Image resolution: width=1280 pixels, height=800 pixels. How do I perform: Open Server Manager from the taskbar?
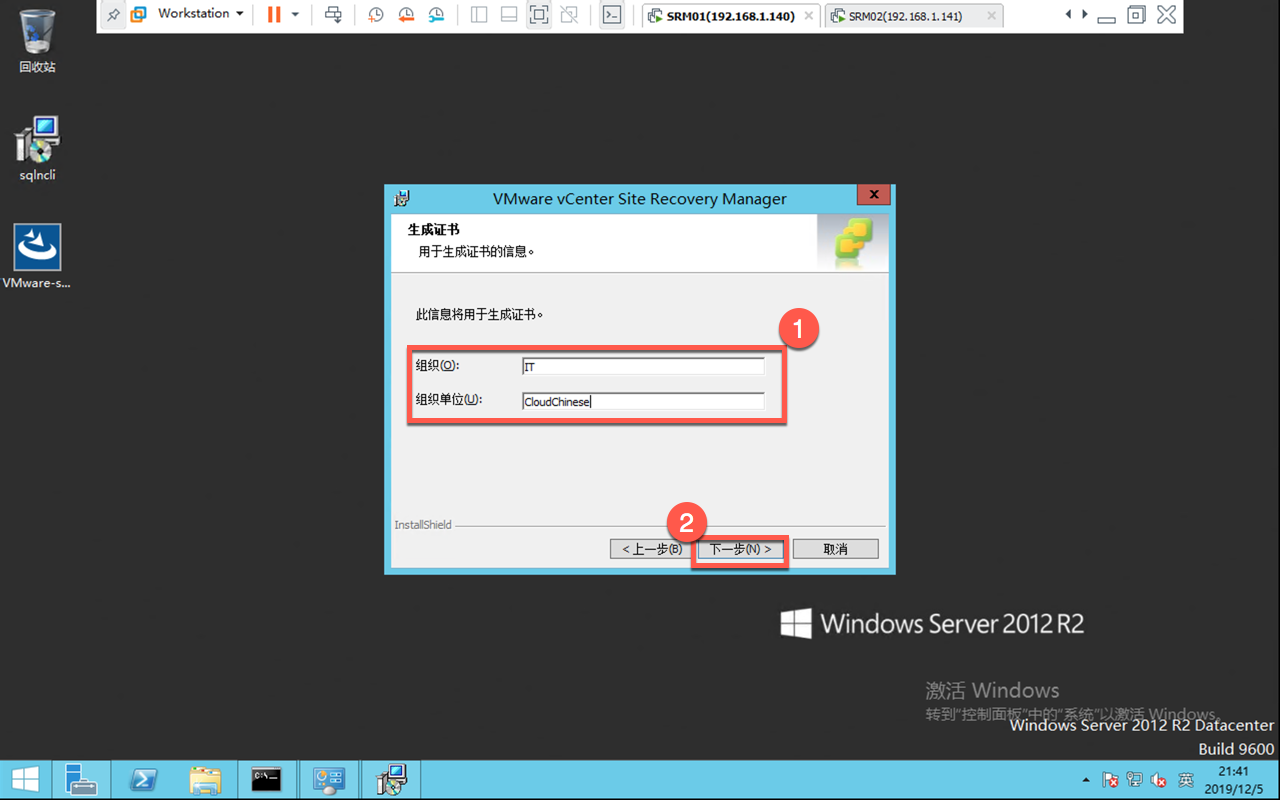click(x=80, y=780)
